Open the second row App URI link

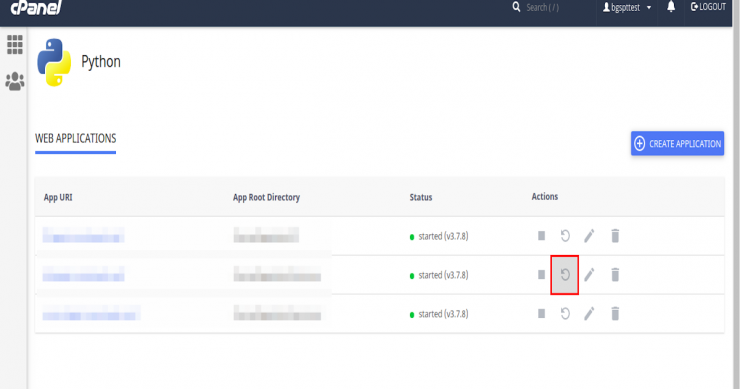84,274
